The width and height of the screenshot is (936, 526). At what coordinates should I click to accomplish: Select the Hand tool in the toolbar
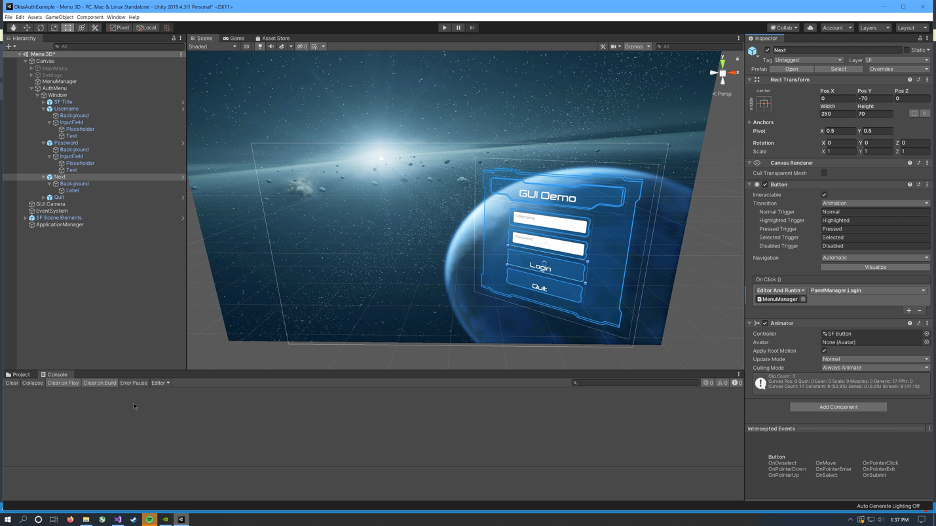pos(12,27)
